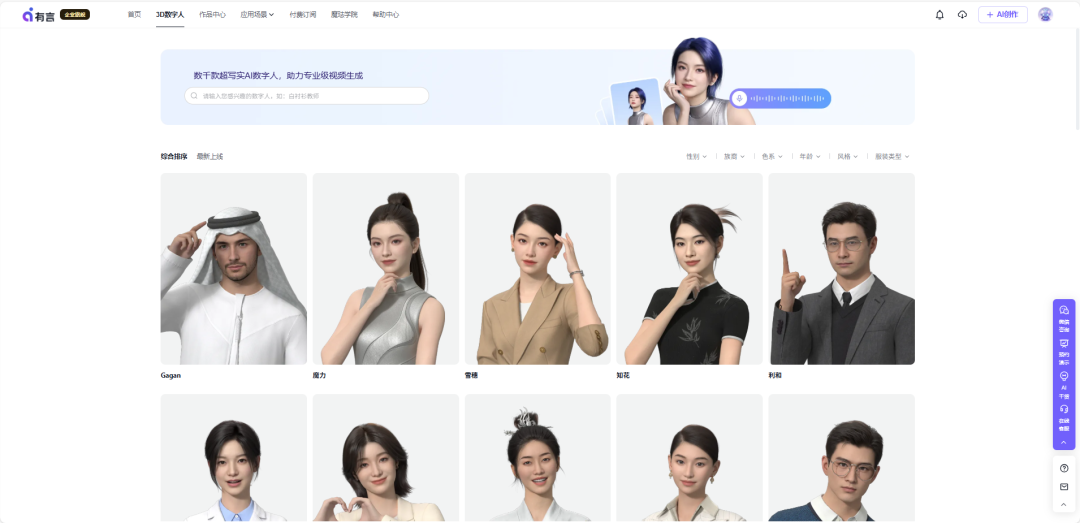The width and height of the screenshot is (1080, 523).
Task: Select the avatar with round glasses, blue sweater
Action: click(842, 458)
